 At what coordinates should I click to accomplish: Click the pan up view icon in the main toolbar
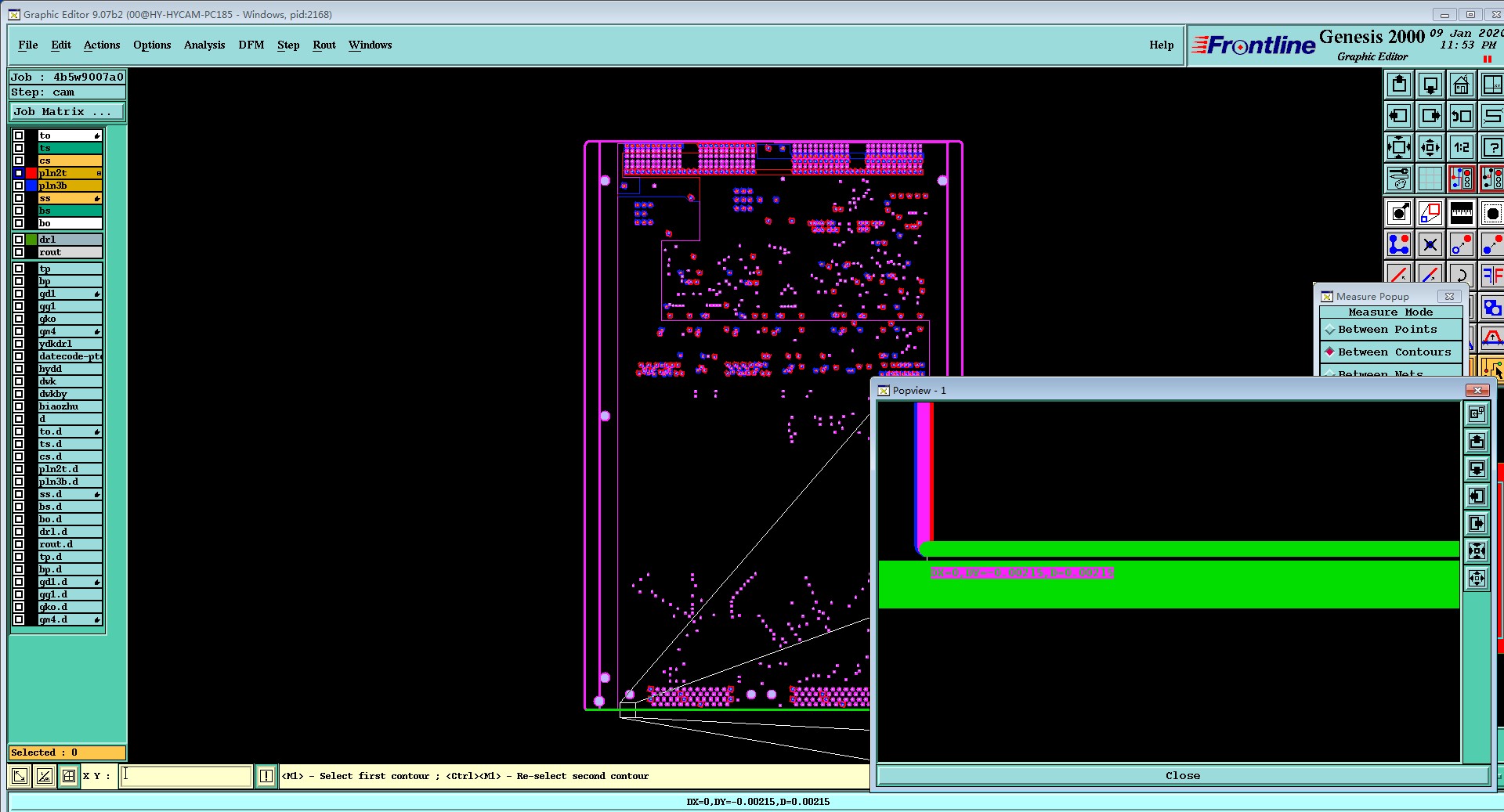(1399, 85)
